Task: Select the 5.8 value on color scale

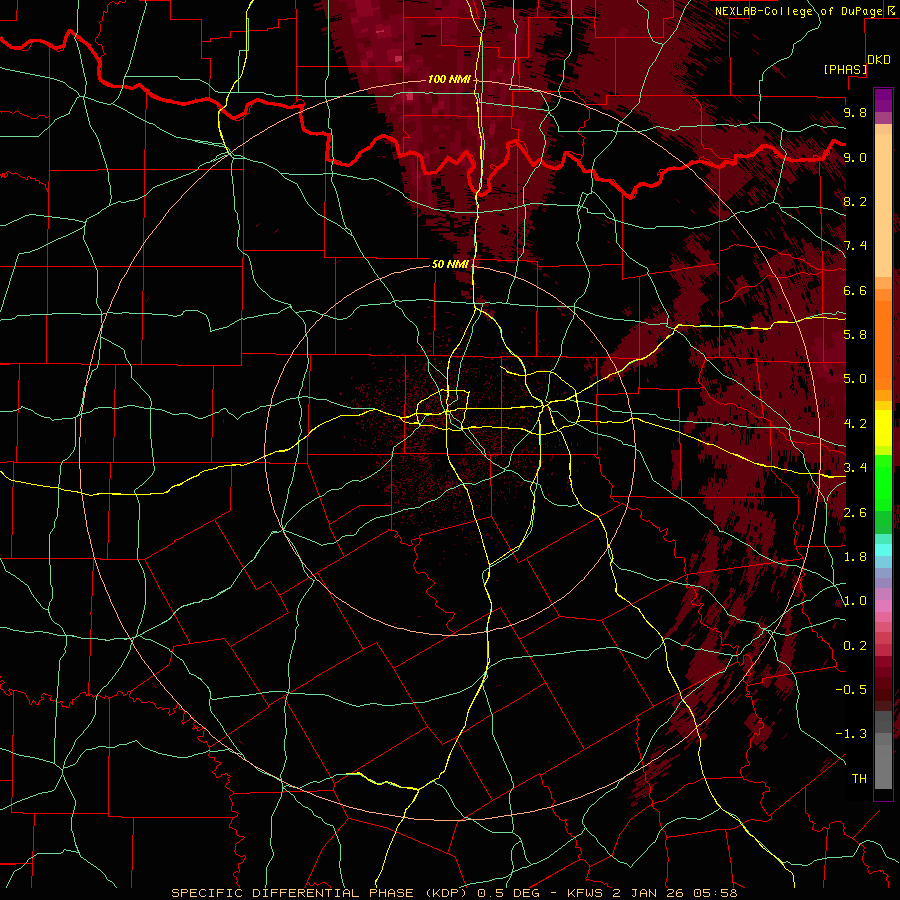Action: click(855, 335)
